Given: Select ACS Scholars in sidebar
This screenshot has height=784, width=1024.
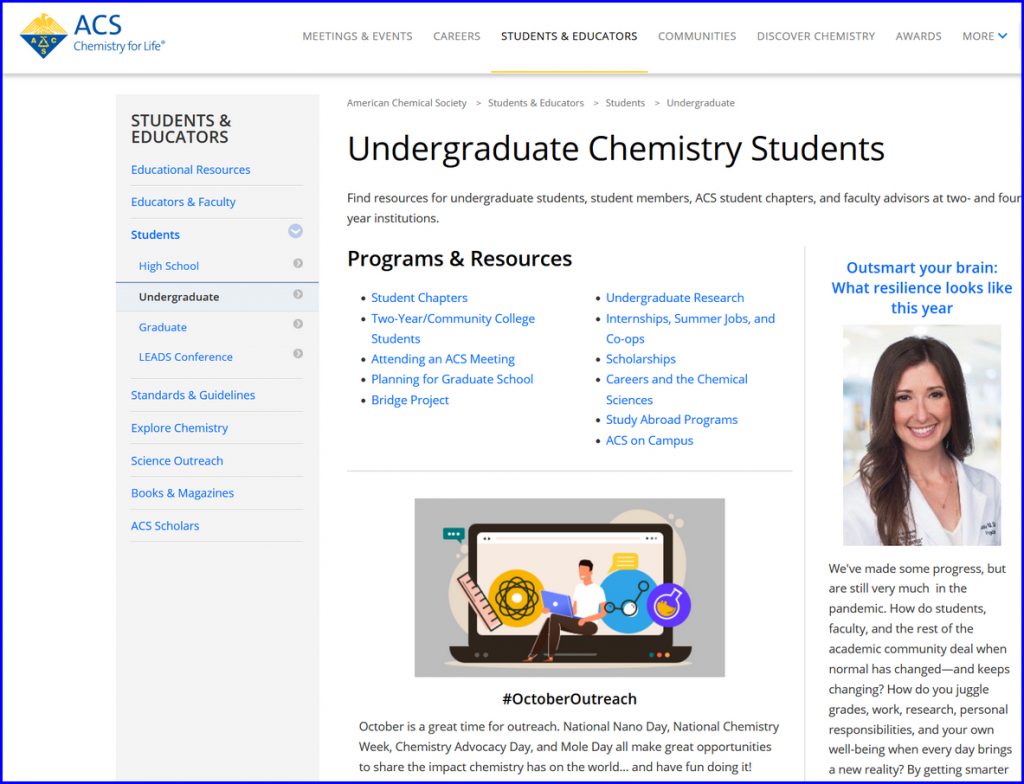Looking at the screenshot, I should 165,526.
